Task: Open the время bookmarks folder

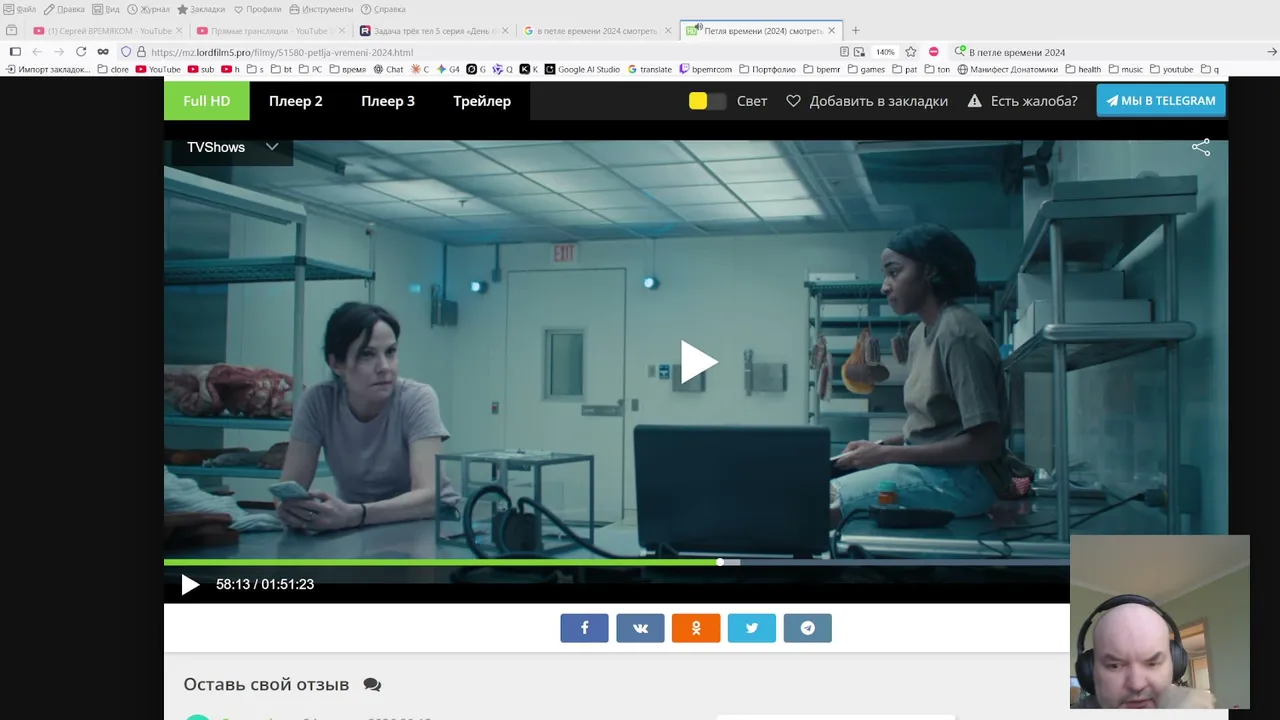Action: [x=347, y=70]
